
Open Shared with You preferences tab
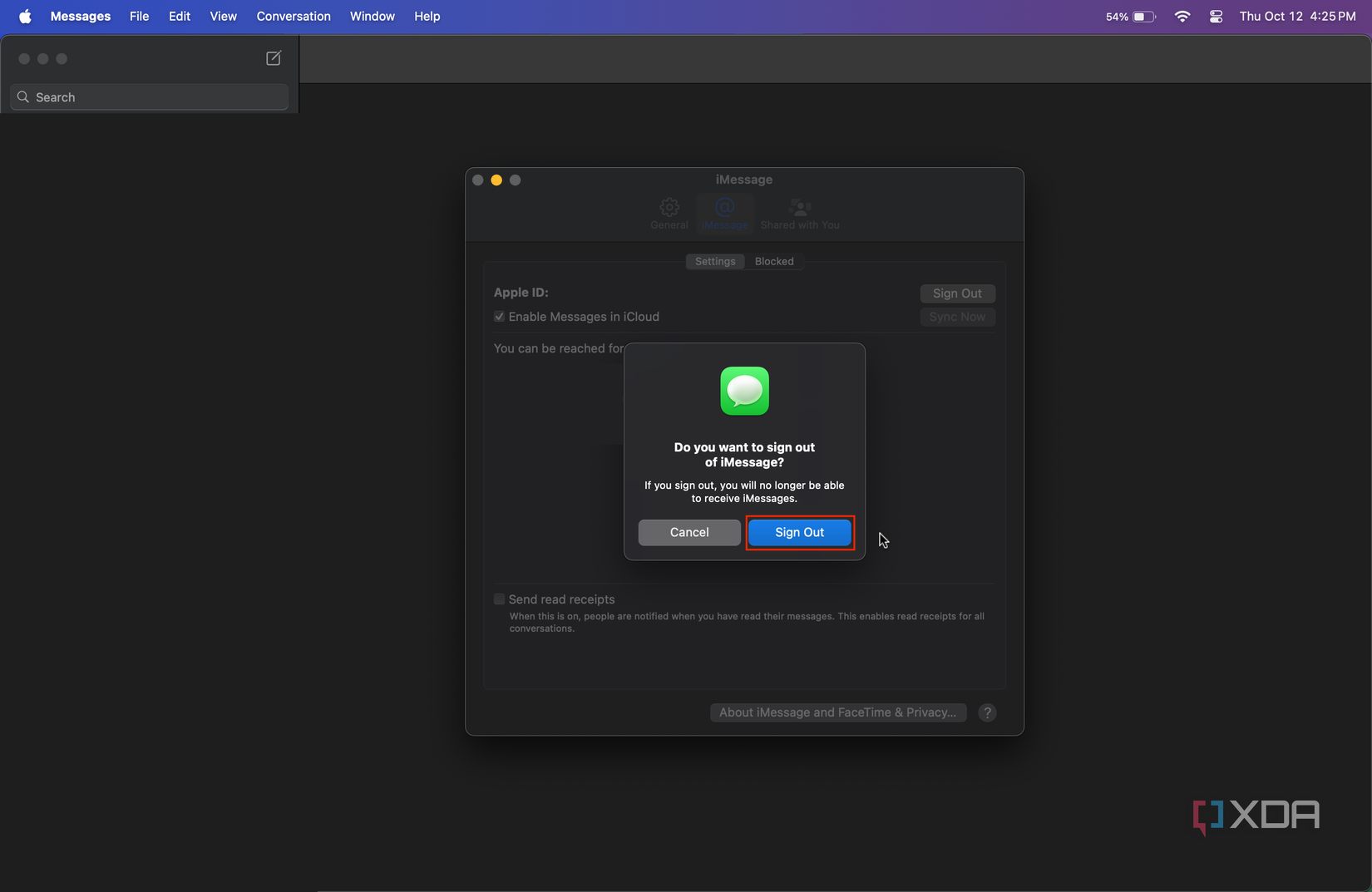pos(800,213)
